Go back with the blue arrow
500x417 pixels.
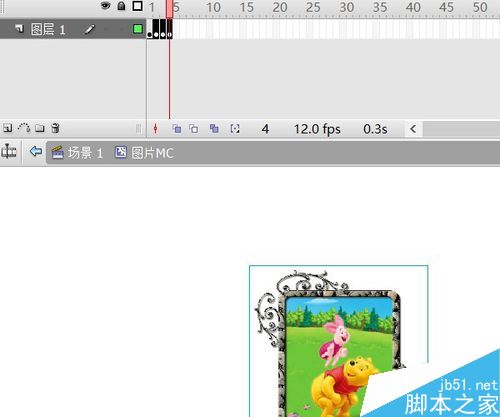35,152
